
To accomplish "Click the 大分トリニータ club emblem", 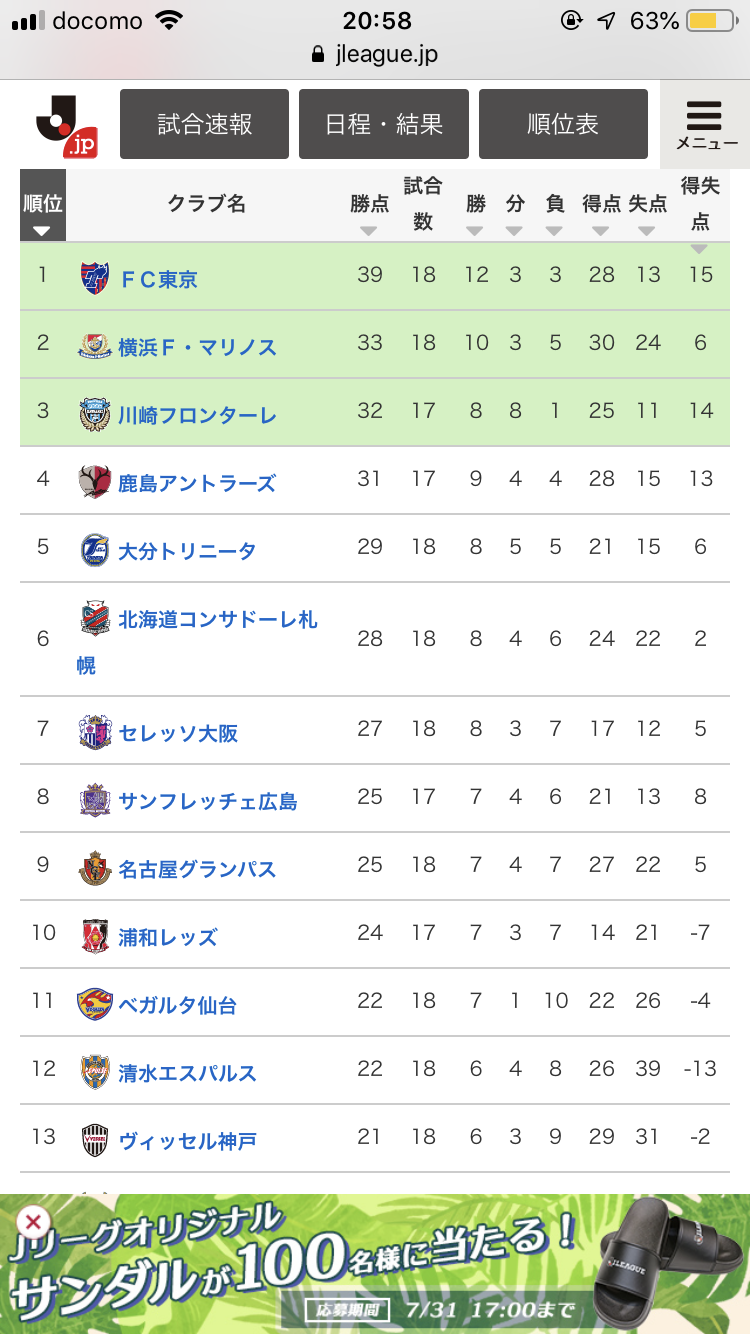I will tap(95, 550).
